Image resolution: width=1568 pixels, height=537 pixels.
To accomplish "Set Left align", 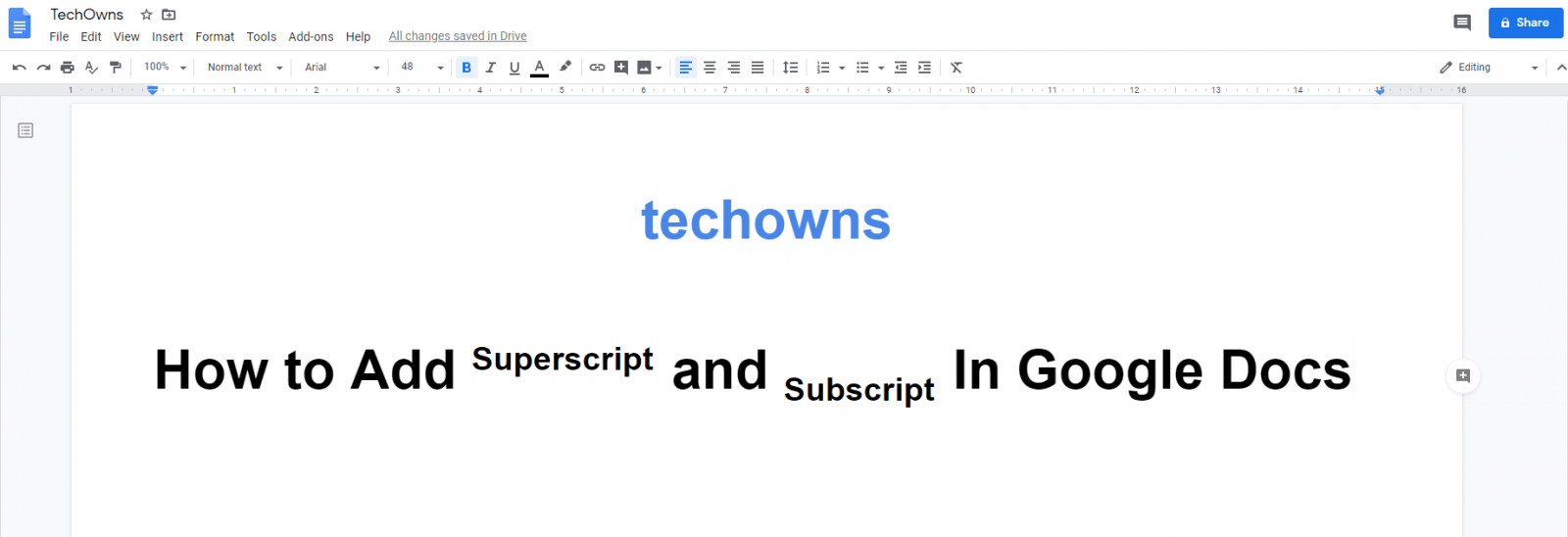I will (x=686, y=68).
